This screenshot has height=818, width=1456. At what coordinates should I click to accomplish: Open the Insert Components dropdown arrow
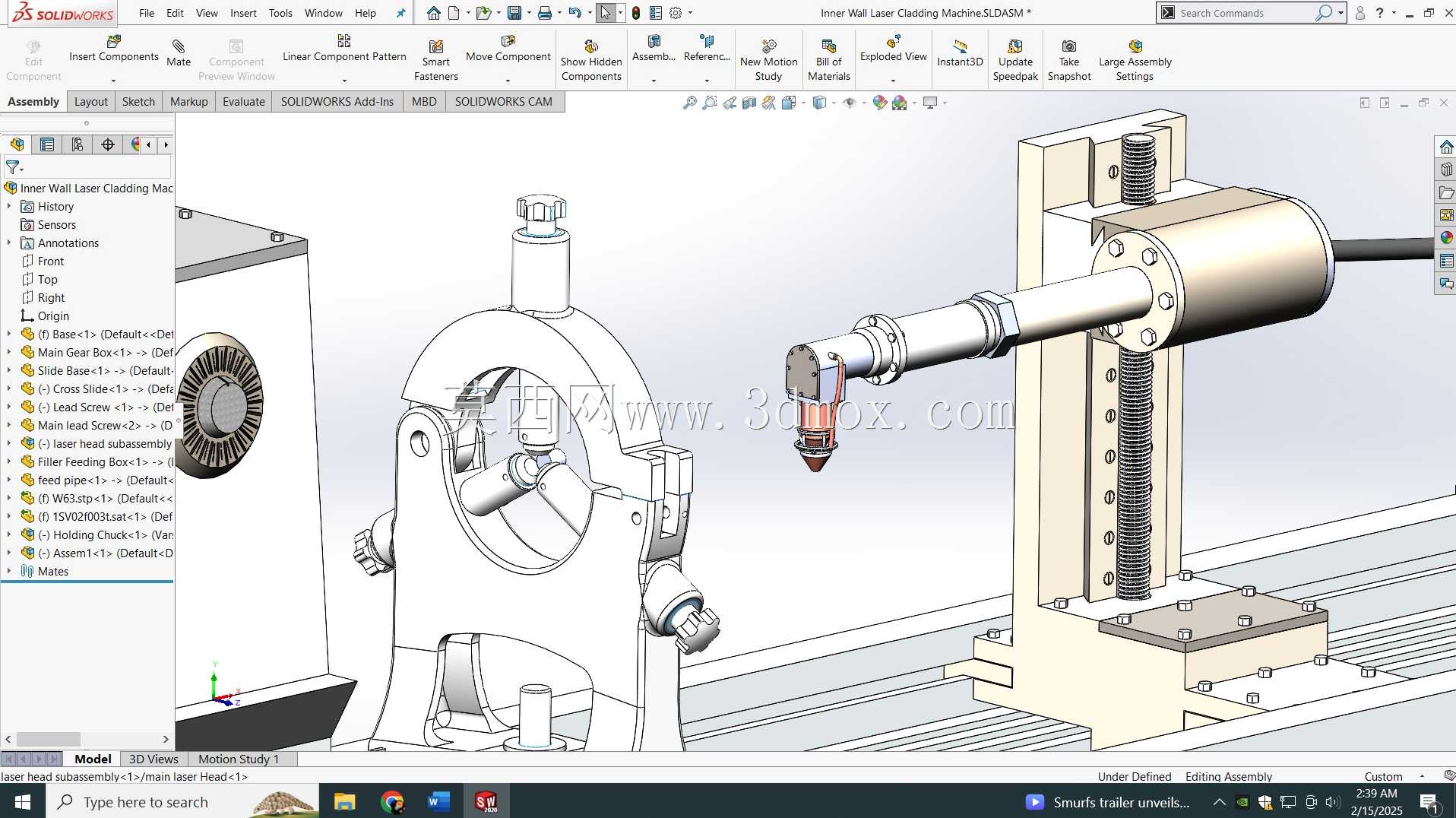click(x=114, y=81)
